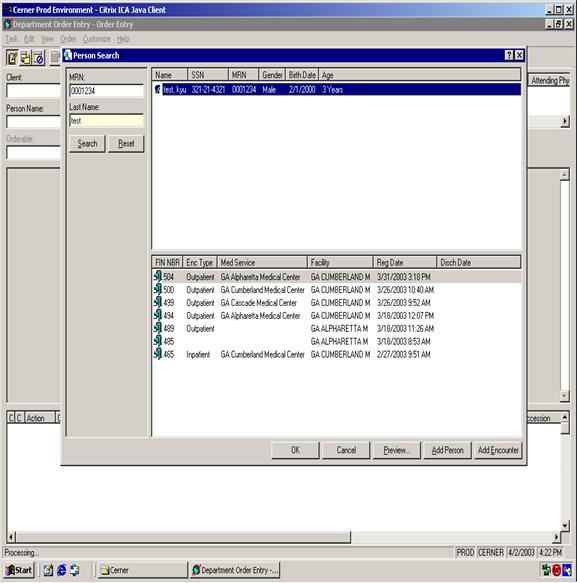Click the encounter icon for FIN 465
577x583 pixels.
click(158, 354)
